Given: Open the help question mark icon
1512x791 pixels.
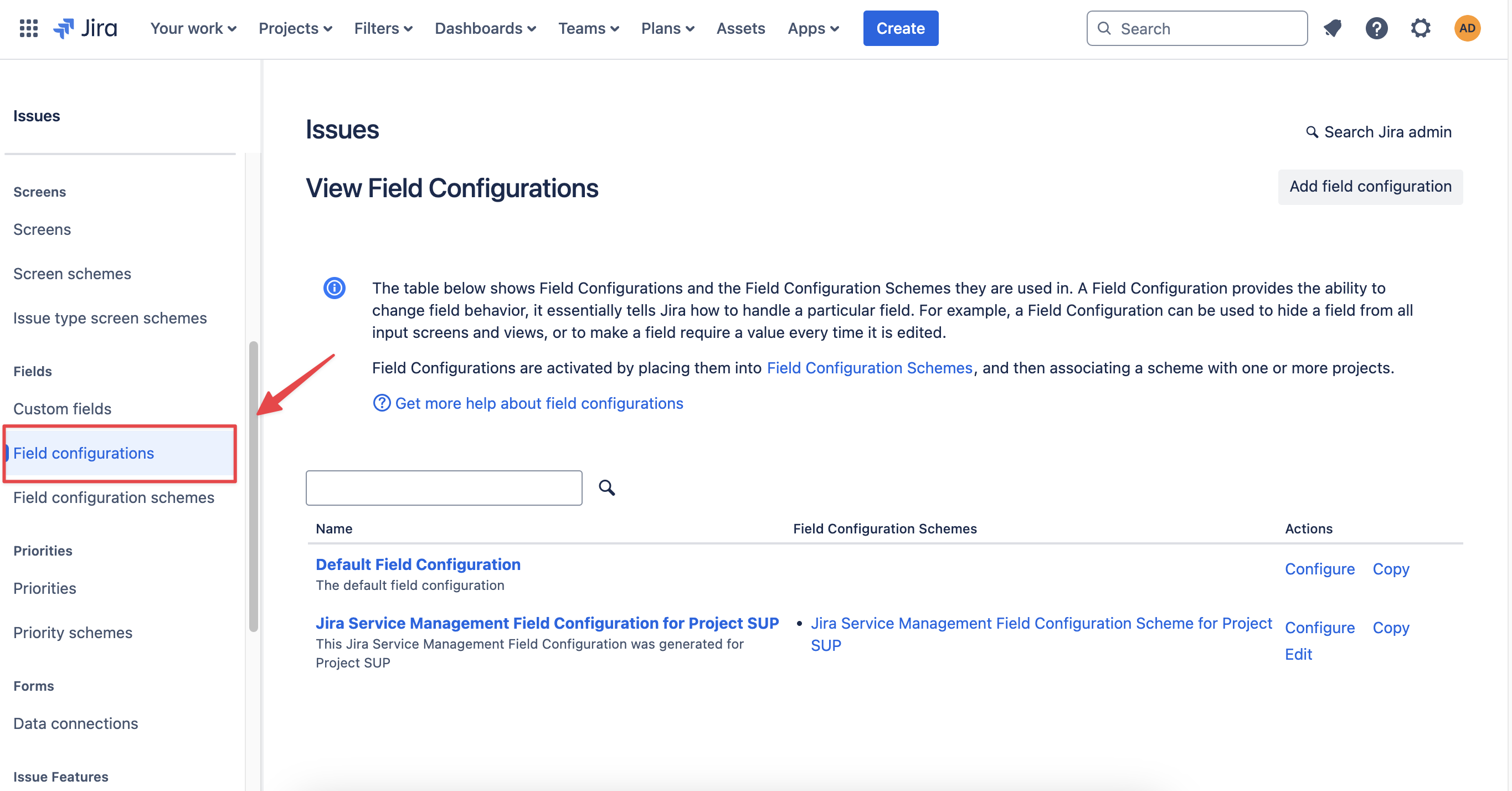Looking at the screenshot, I should tap(1376, 28).
